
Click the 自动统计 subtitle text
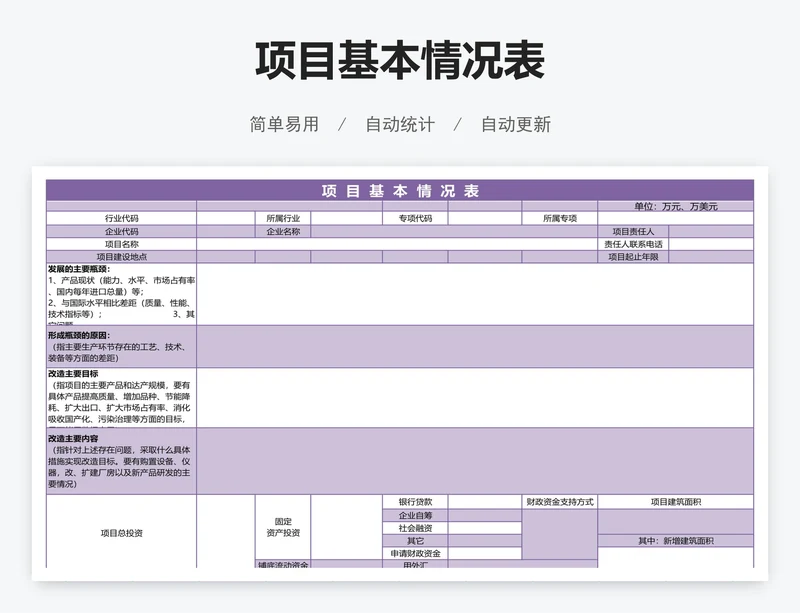(x=400, y=124)
